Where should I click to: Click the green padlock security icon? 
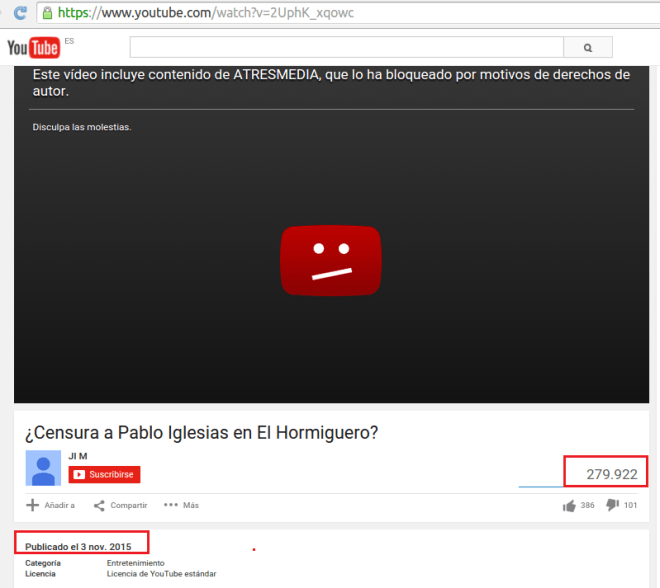pos(47,14)
